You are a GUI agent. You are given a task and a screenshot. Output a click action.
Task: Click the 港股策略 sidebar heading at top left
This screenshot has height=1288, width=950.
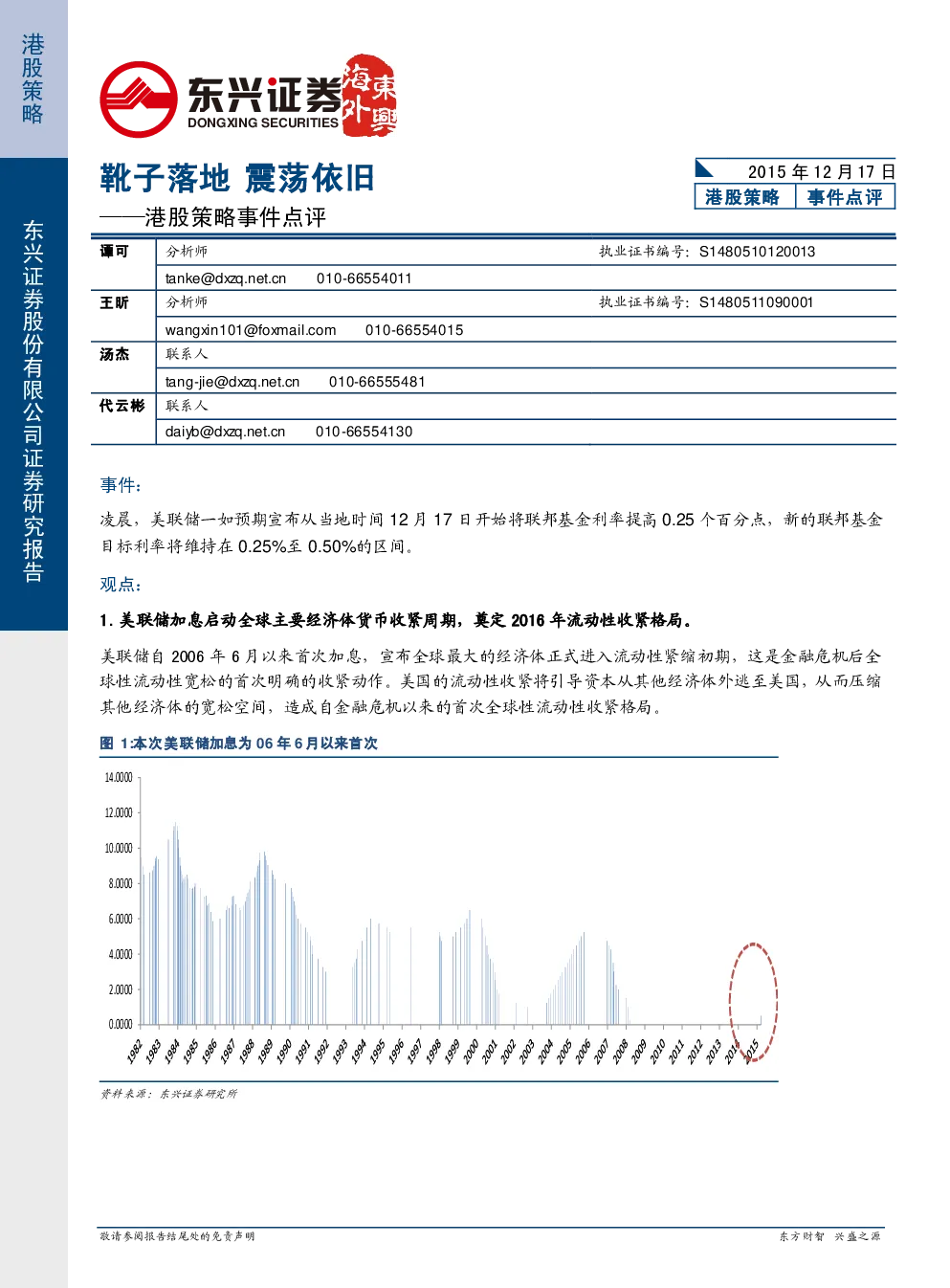[33, 78]
